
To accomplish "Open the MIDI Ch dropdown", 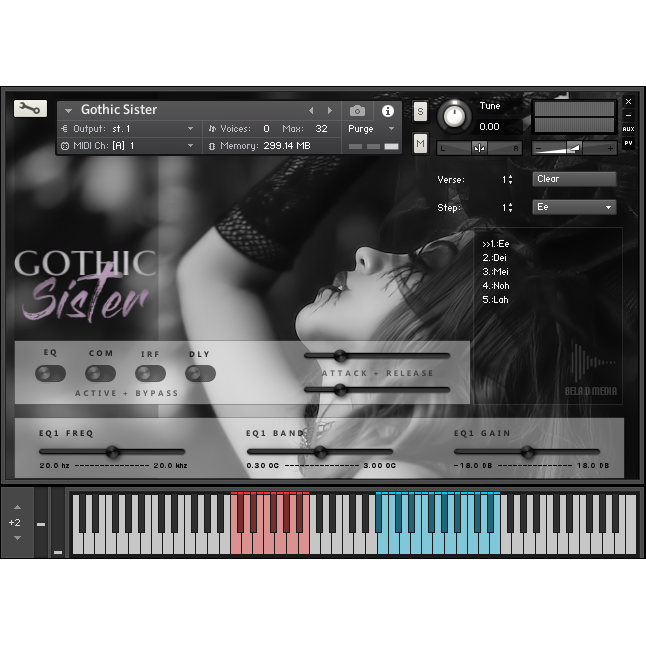I will tap(129, 145).
